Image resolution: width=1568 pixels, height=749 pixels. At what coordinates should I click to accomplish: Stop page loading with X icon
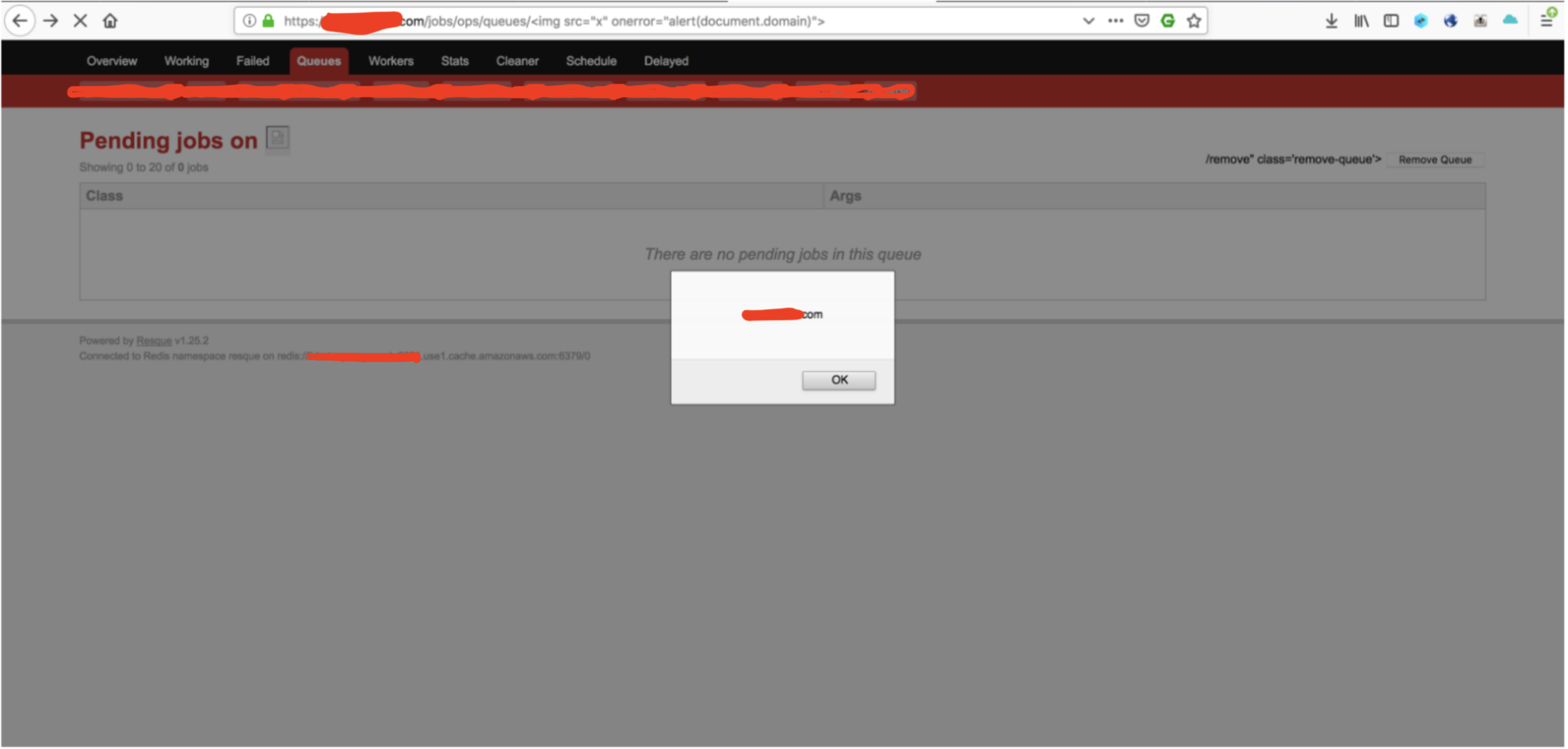click(x=80, y=21)
